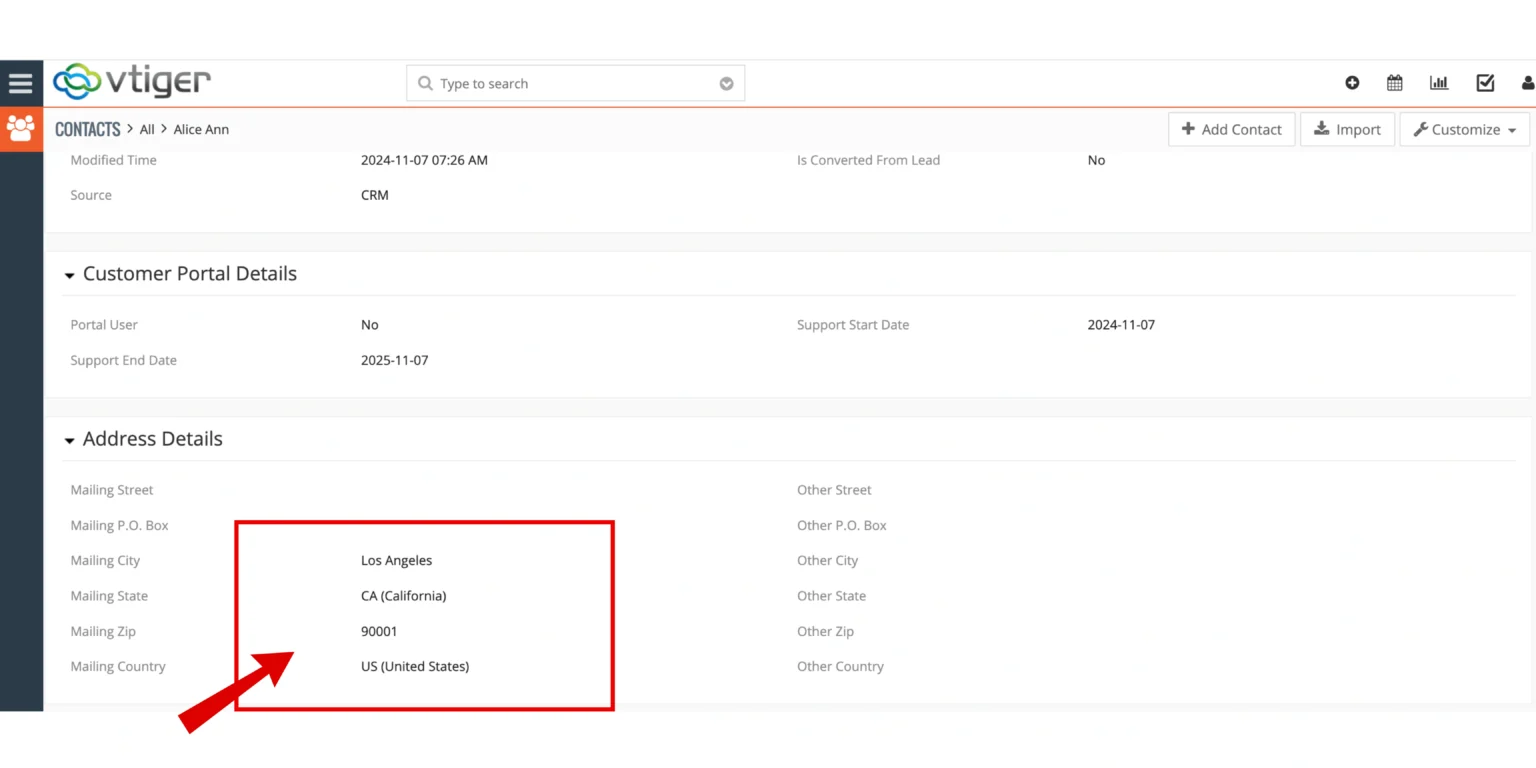Go to CONTACTS in the breadcrumb
The image size is (1536, 768).
pyautogui.click(x=87, y=129)
